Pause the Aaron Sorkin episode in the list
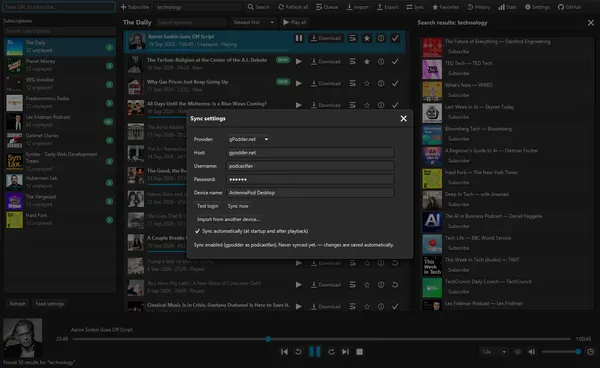600x368 pixels. 299,38
